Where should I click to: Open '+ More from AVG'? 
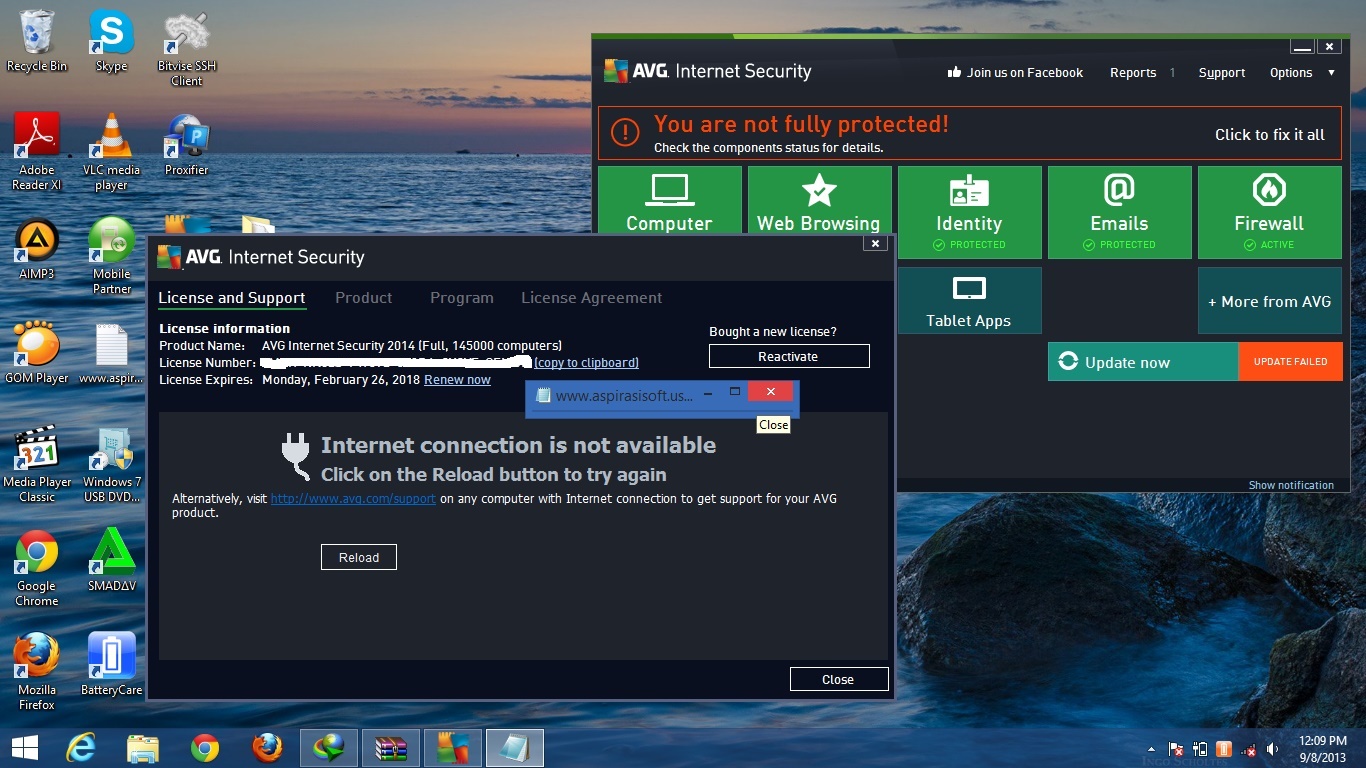pos(1270,300)
